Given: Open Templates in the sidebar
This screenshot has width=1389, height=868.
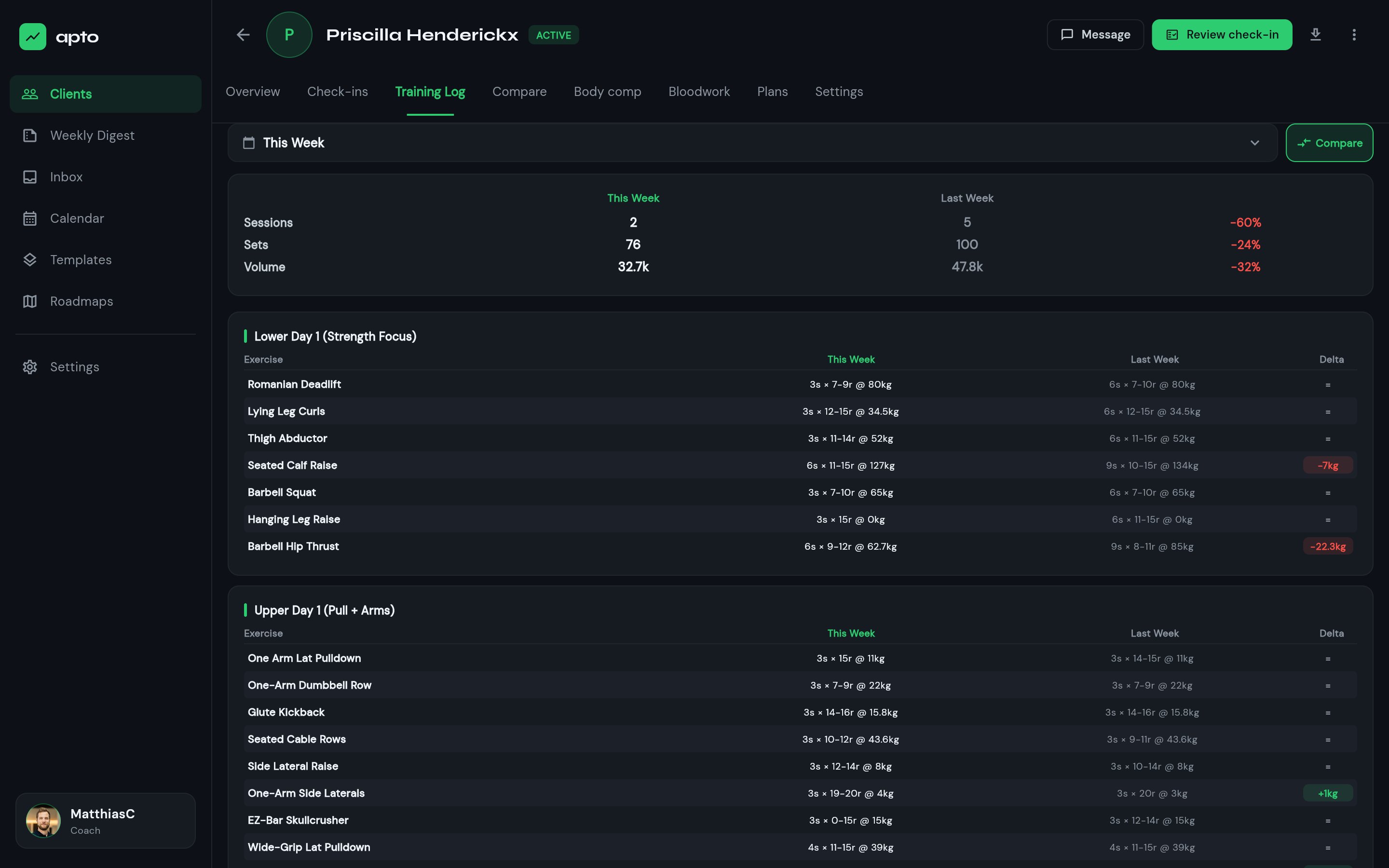Looking at the screenshot, I should (81, 259).
